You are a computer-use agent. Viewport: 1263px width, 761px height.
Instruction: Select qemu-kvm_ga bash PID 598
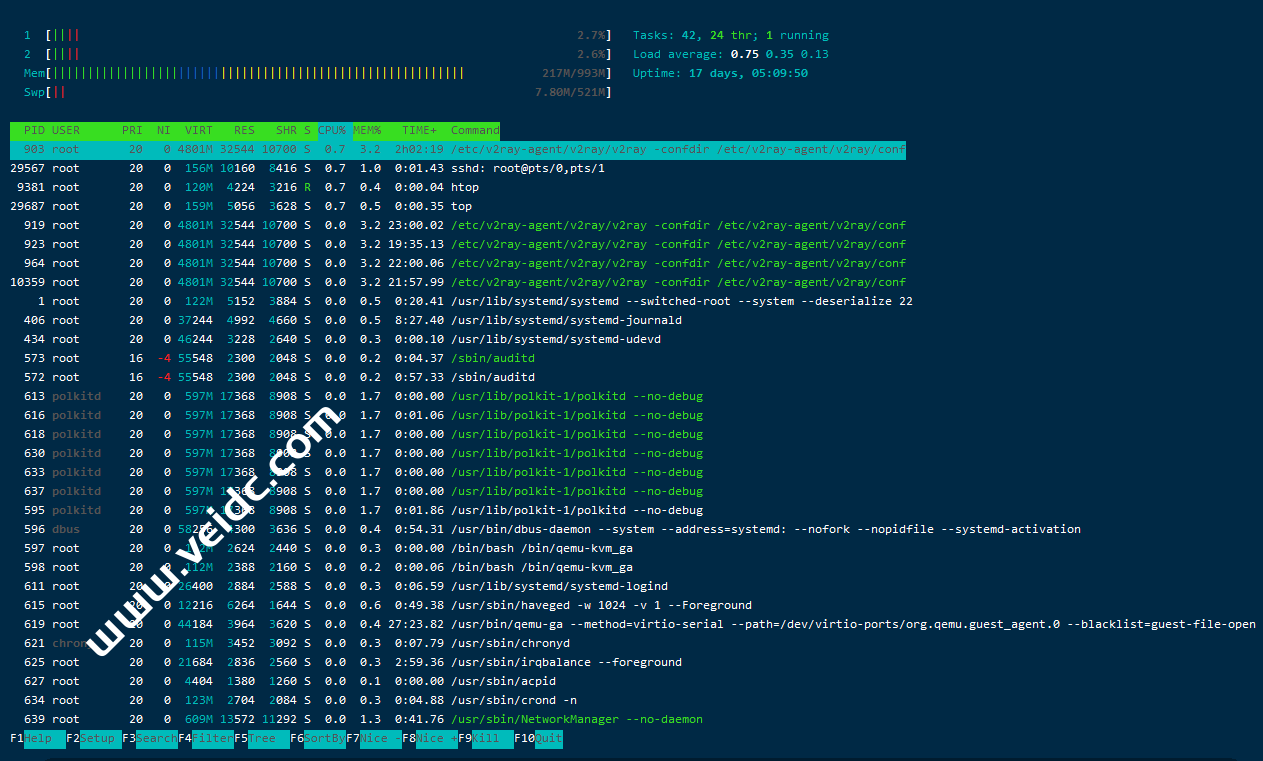(x=322, y=567)
